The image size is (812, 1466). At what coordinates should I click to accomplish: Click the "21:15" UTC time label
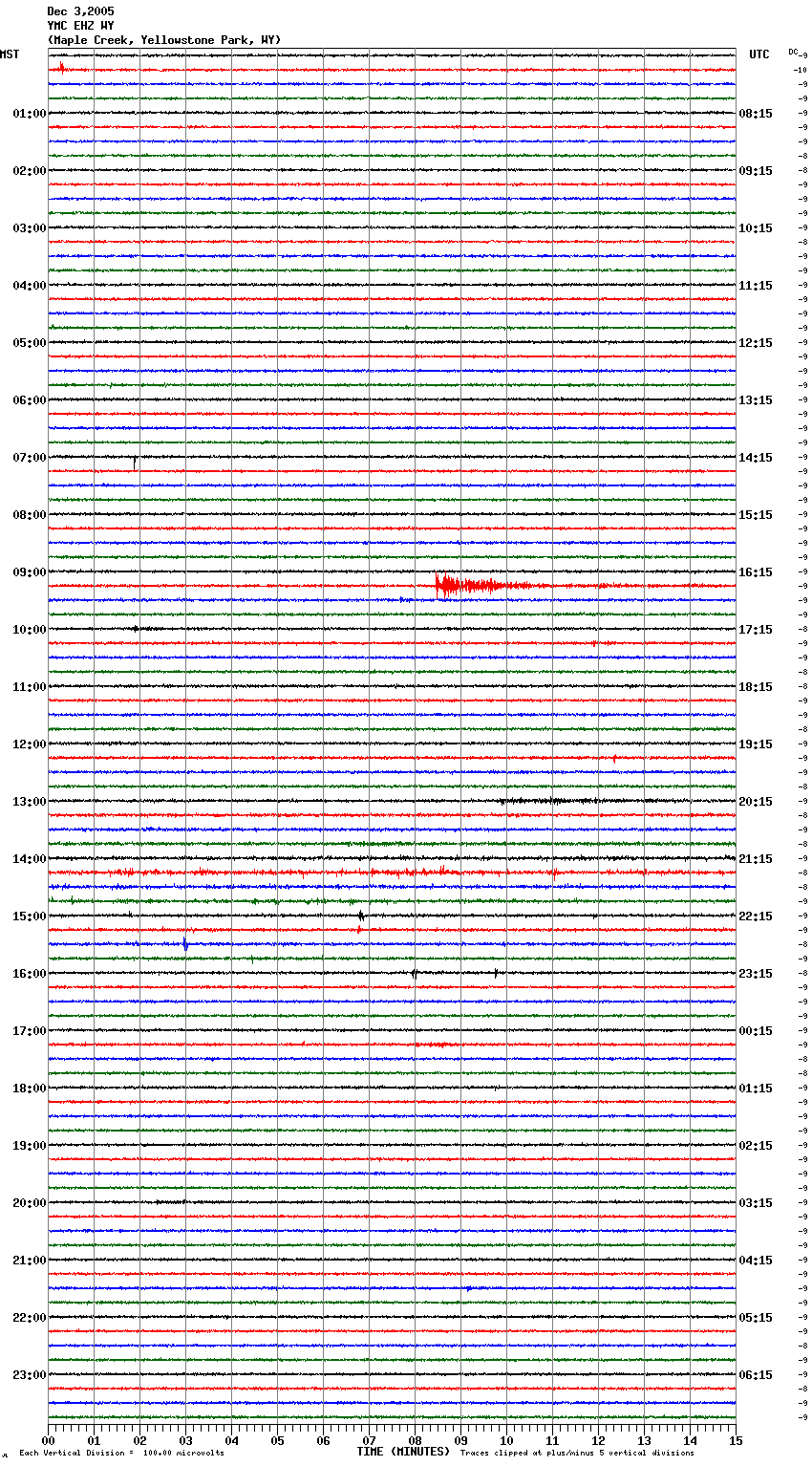756,859
